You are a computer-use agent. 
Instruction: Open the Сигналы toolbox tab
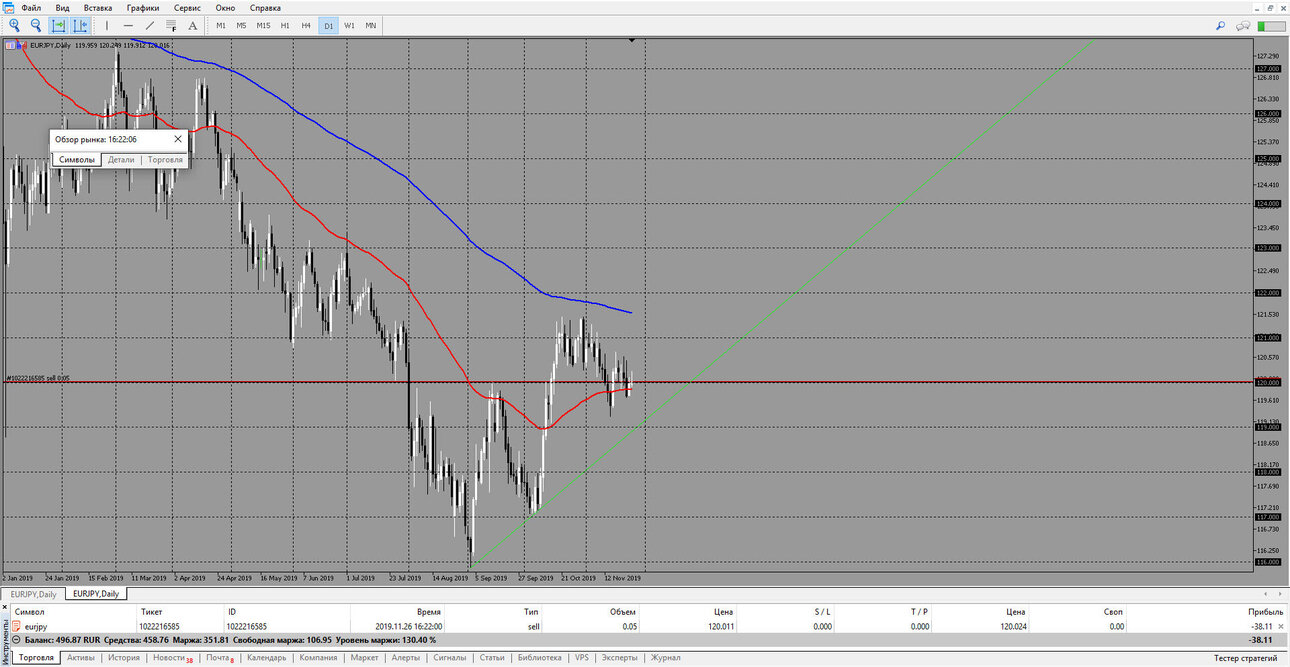click(x=449, y=658)
